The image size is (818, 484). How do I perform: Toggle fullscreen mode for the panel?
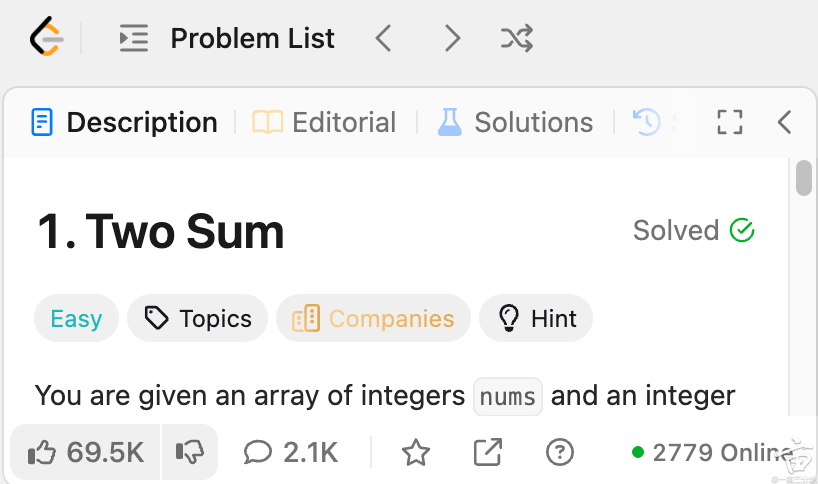pos(729,122)
